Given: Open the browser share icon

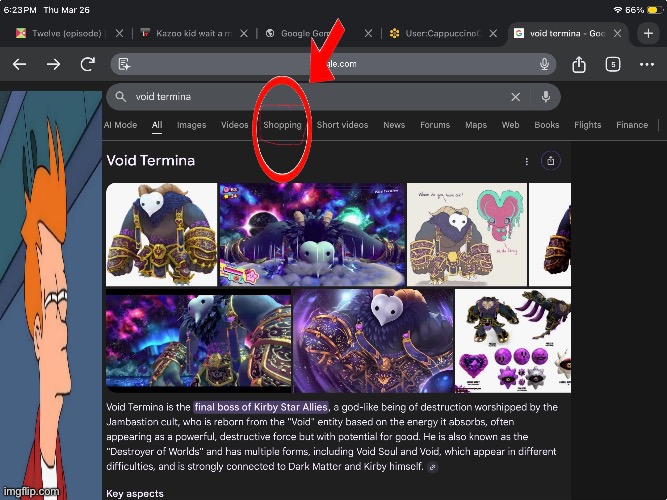Looking at the screenshot, I should click(579, 64).
